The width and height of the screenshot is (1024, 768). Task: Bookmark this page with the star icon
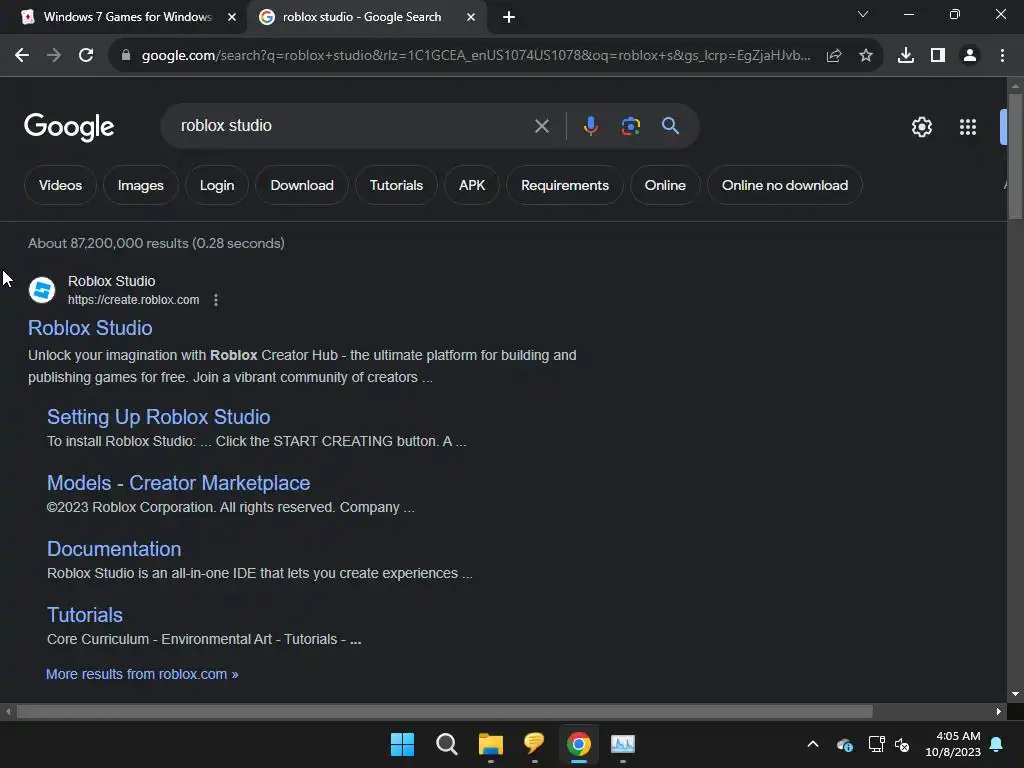866,56
